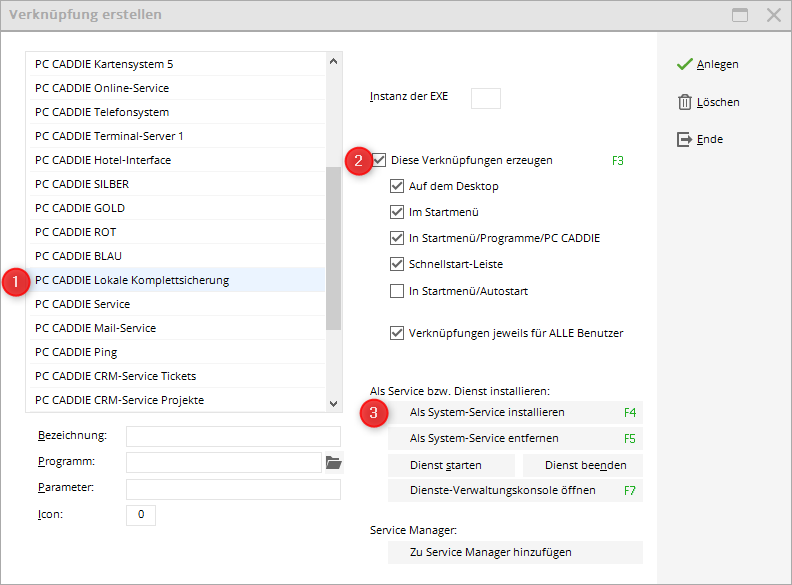The image size is (792, 585).
Task: Select PC CADDIE Lokale Komplettsicherung entry
Action: point(177,280)
